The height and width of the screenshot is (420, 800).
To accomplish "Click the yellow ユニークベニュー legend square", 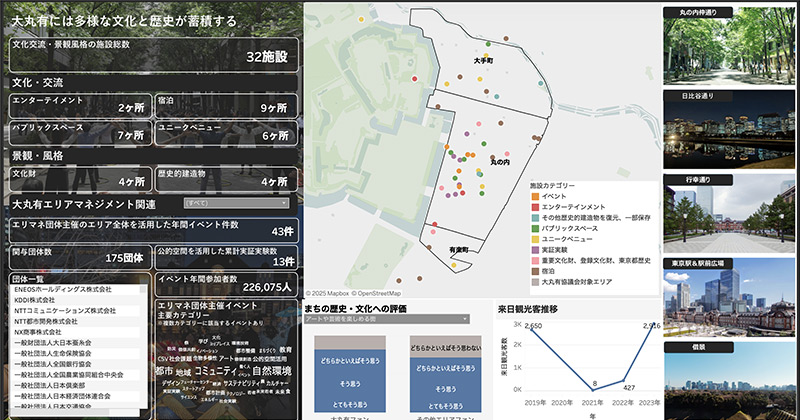I will (535, 239).
